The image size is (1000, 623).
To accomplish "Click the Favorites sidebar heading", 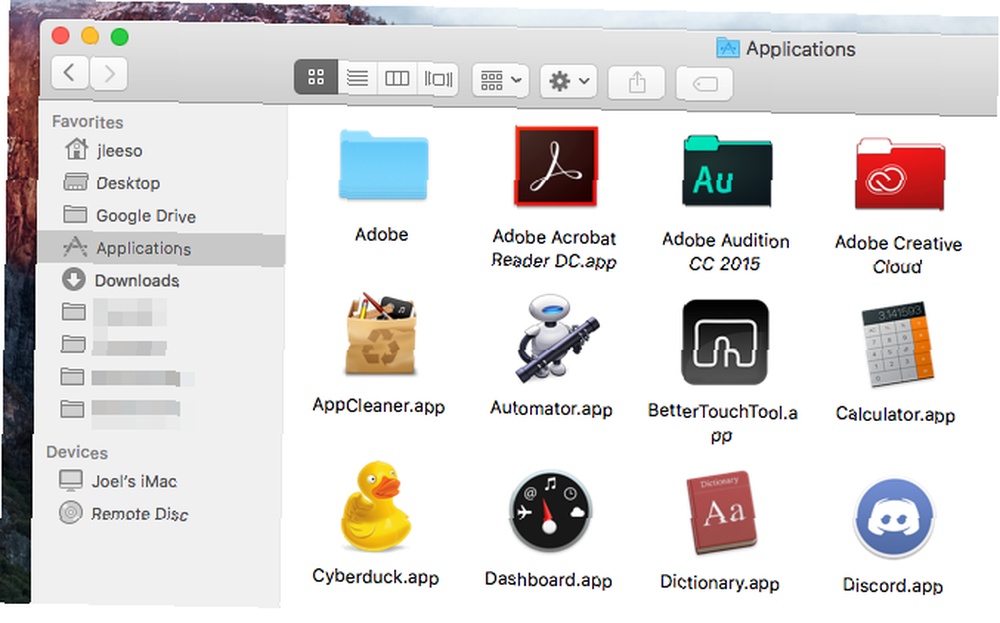I will [x=87, y=122].
